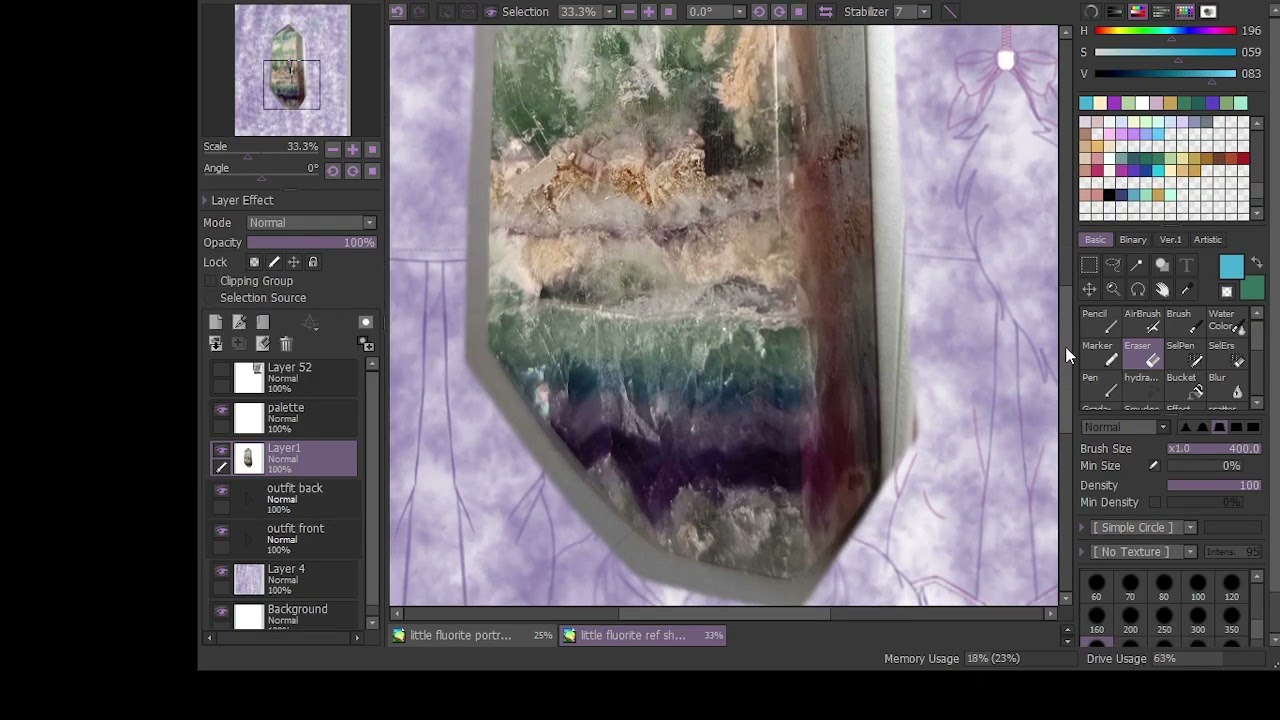Select the Move tool
This screenshot has width=1280, height=720.
click(x=1089, y=290)
